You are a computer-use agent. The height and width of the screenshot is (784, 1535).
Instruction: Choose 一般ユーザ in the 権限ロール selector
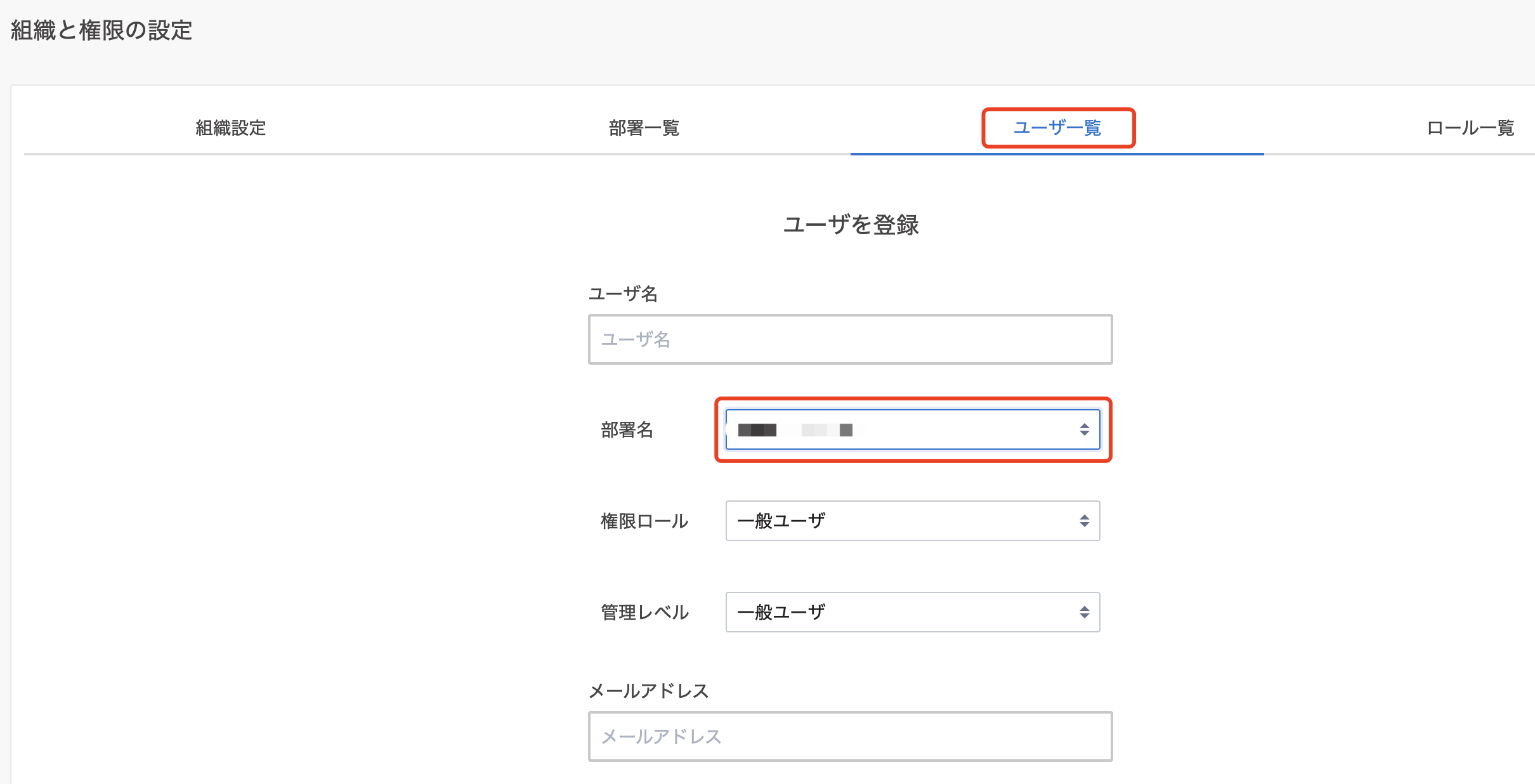click(x=913, y=521)
